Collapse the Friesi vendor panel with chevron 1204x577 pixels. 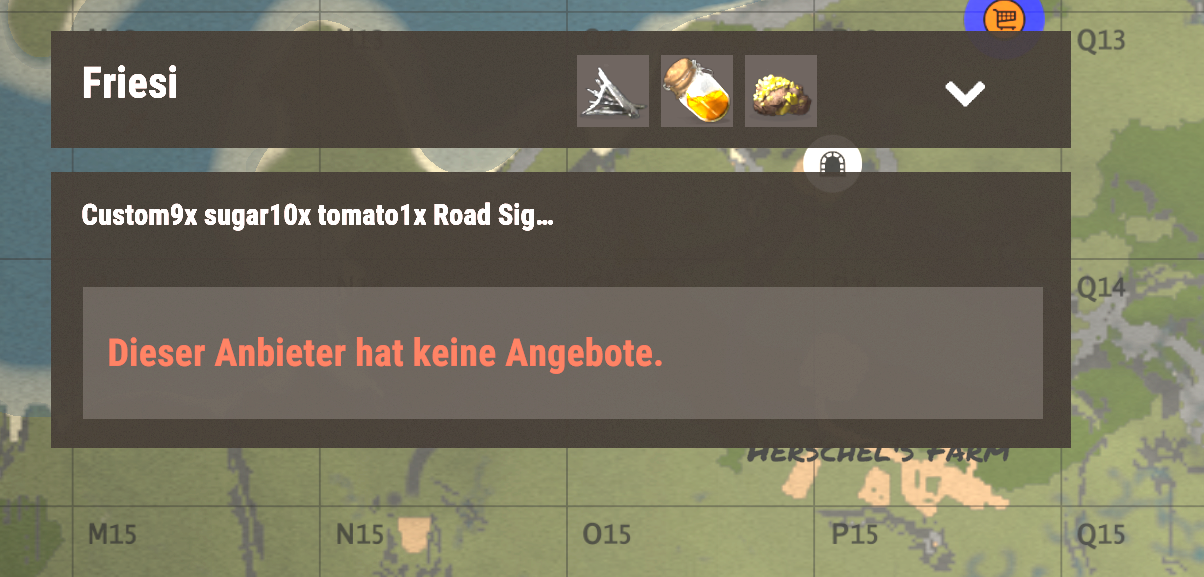[966, 93]
